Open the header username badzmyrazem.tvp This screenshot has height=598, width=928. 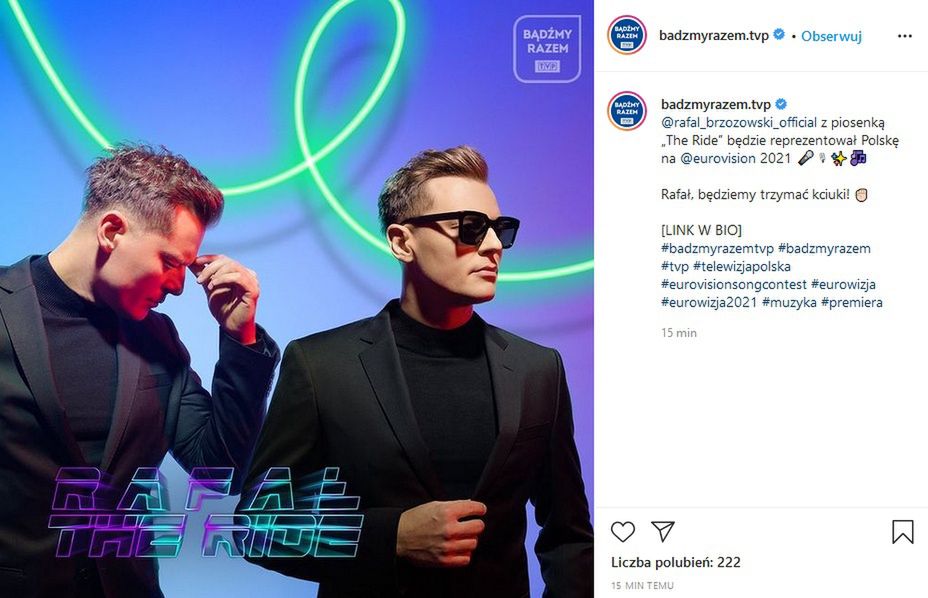[714, 36]
